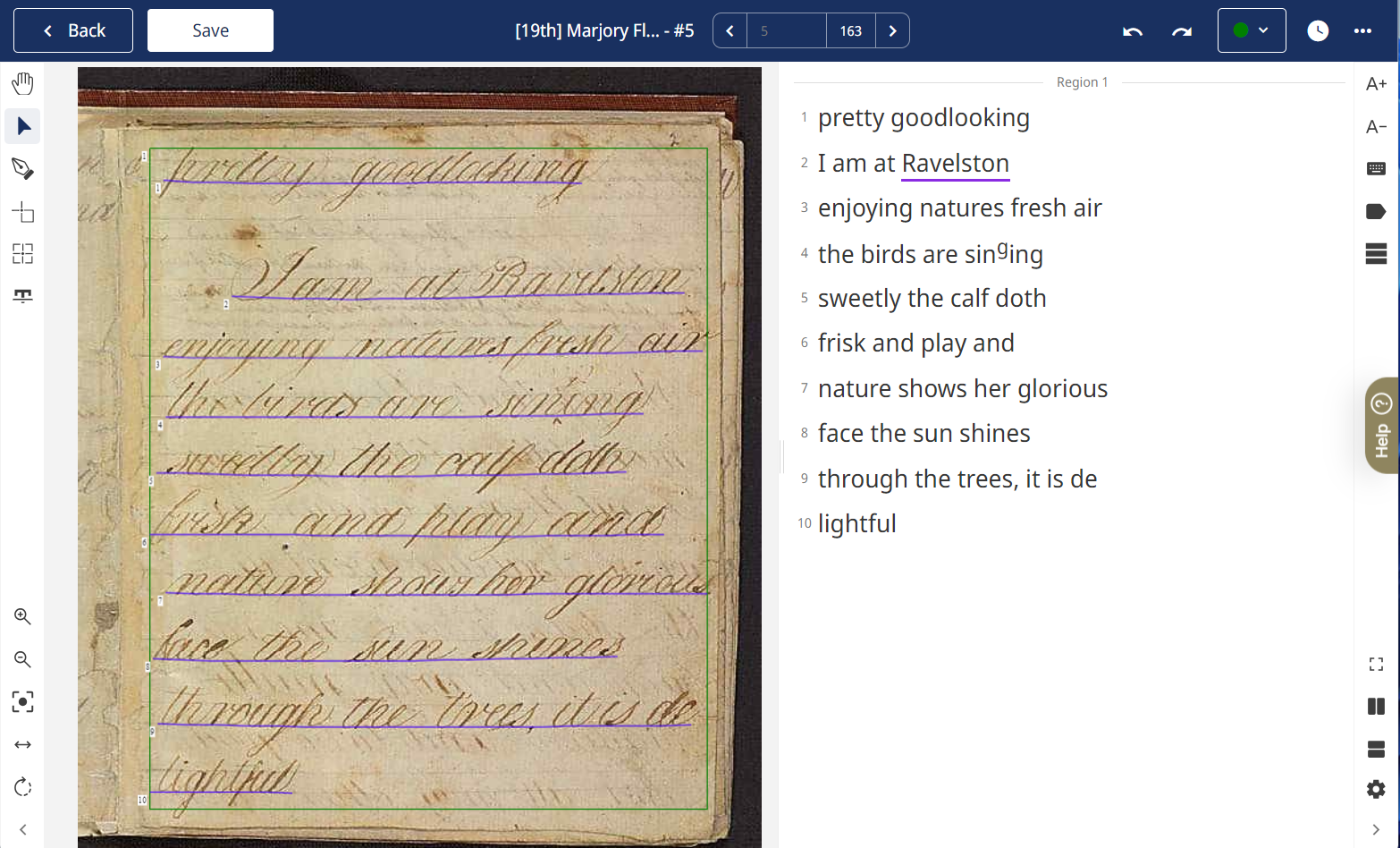The width and height of the screenshot is (1400, 848).
Task: Click the Back button
Action: click(x=73, y=31)
